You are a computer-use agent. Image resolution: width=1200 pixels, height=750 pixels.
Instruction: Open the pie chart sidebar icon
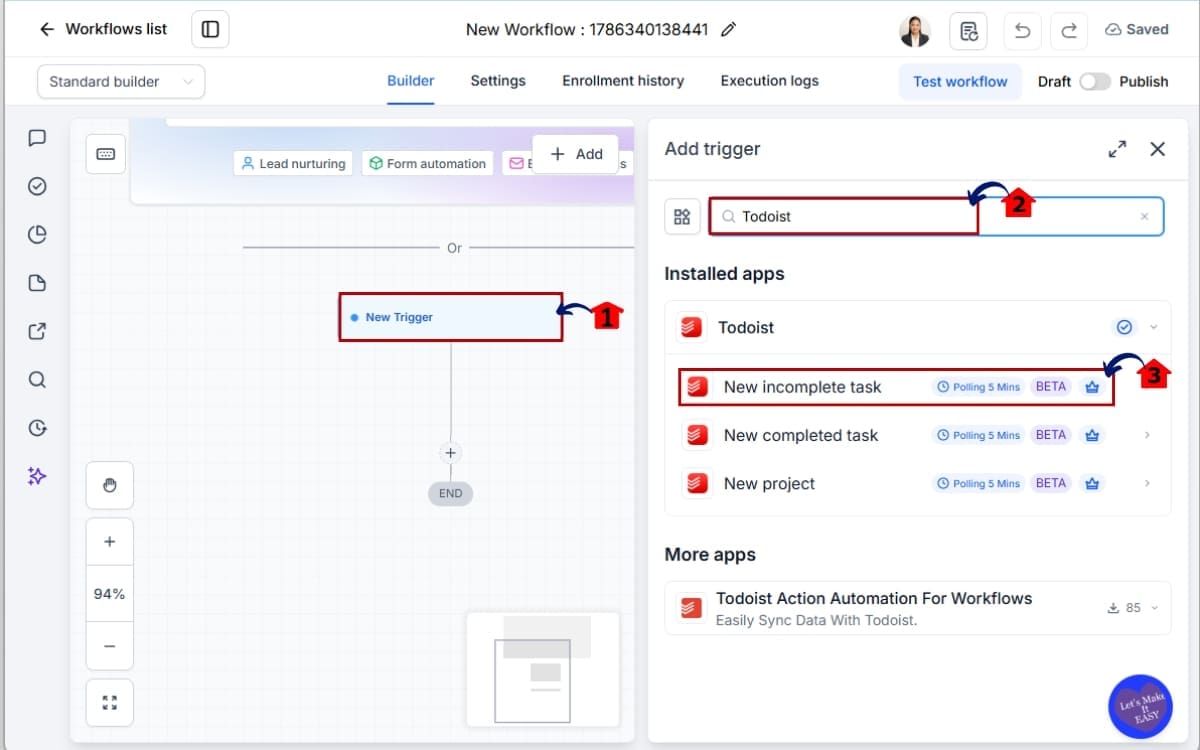pyautogui.click(x=37, y=235)
